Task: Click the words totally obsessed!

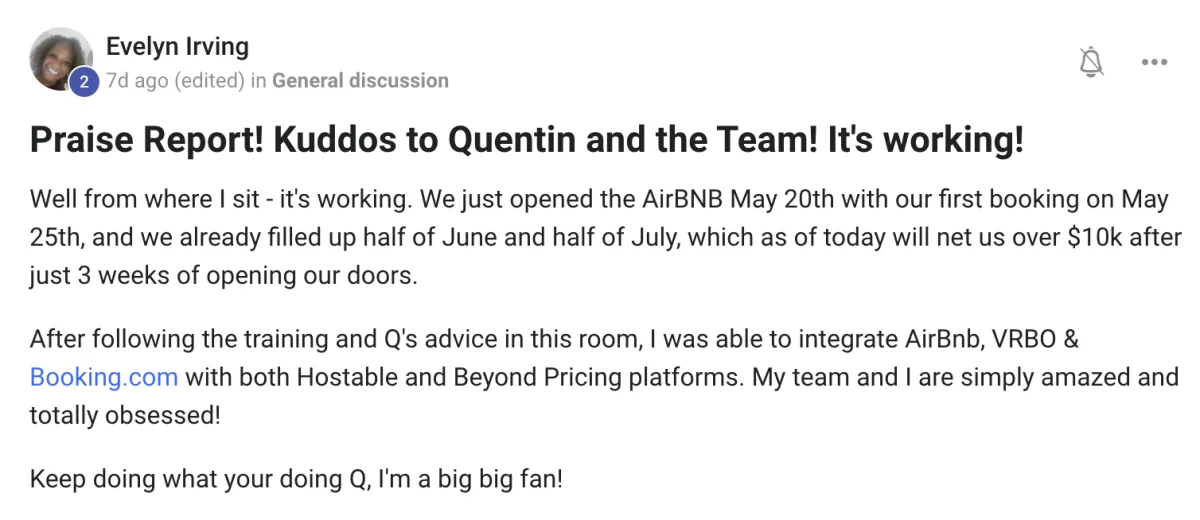Action: point(125,414)
